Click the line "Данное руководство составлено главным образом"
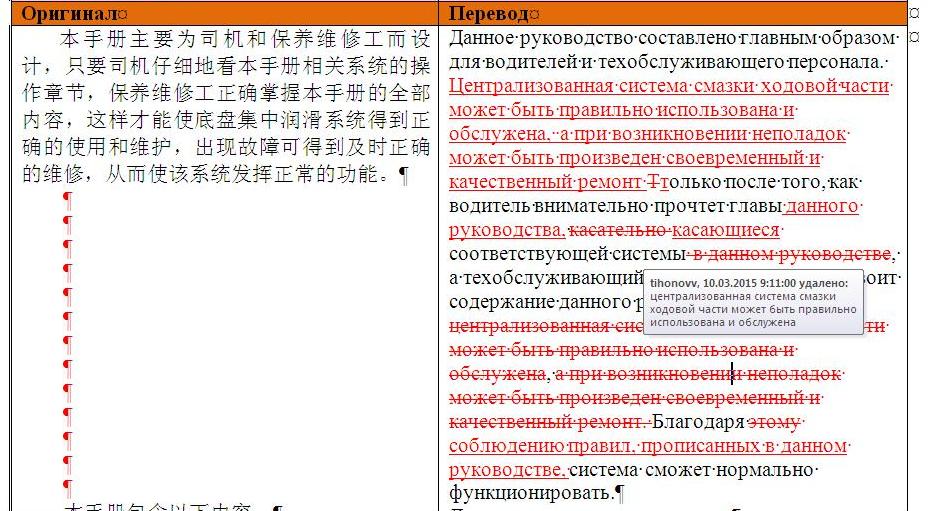Screen dimensions: 931x511 [672, 38]
